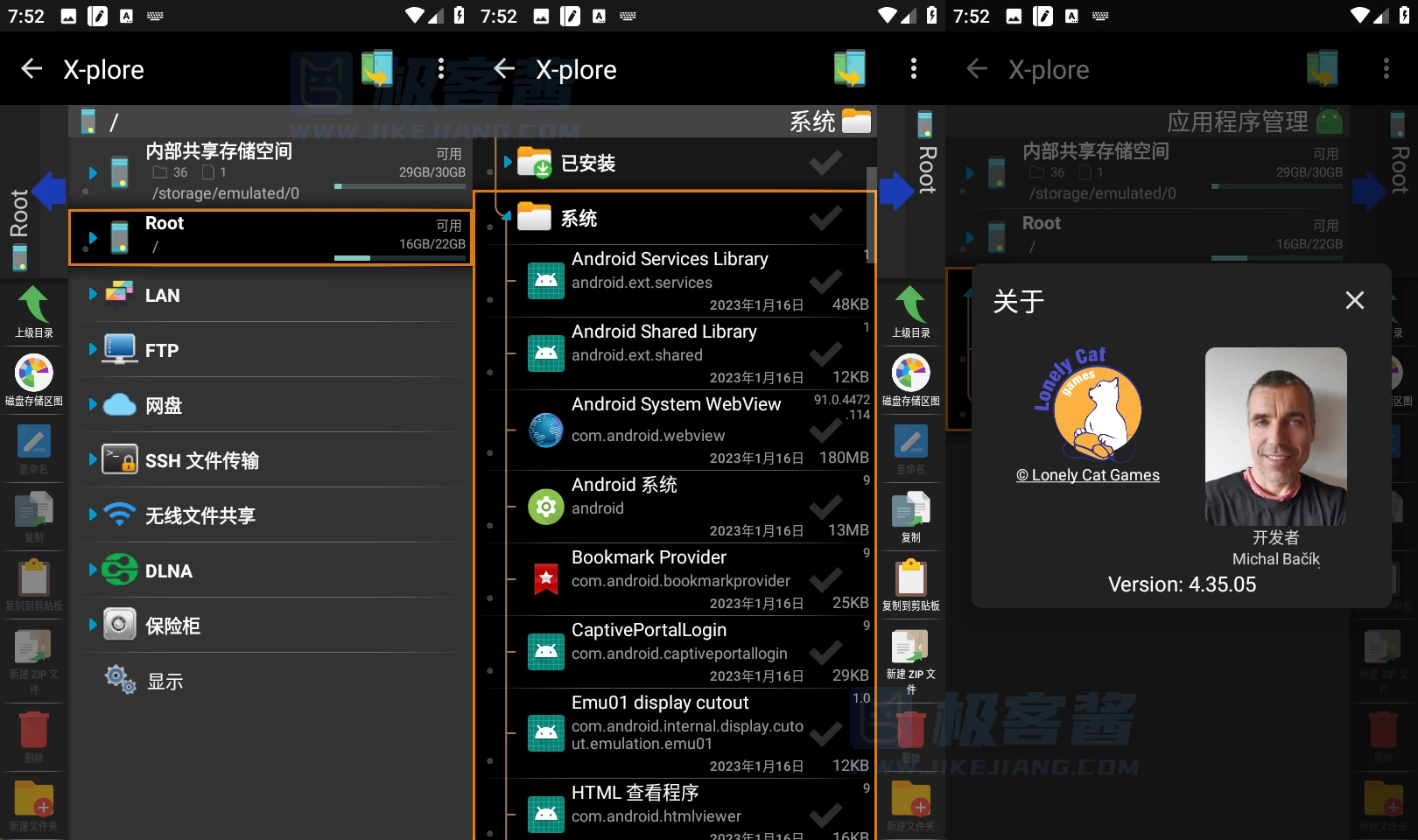Tap Android Services Library app icon
This screenshot has width=1418, height=840.
point(546,281)
